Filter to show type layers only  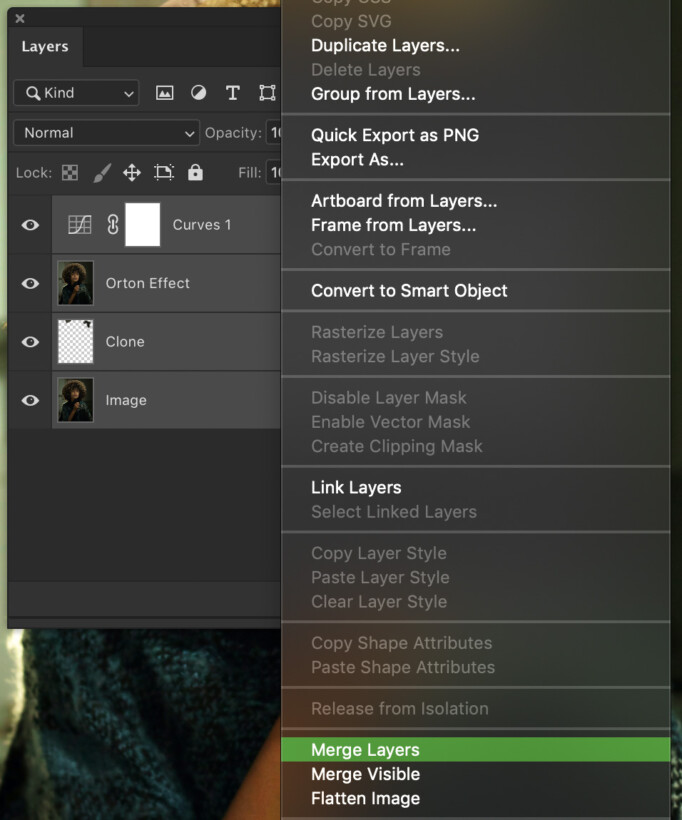click(233, 92)
